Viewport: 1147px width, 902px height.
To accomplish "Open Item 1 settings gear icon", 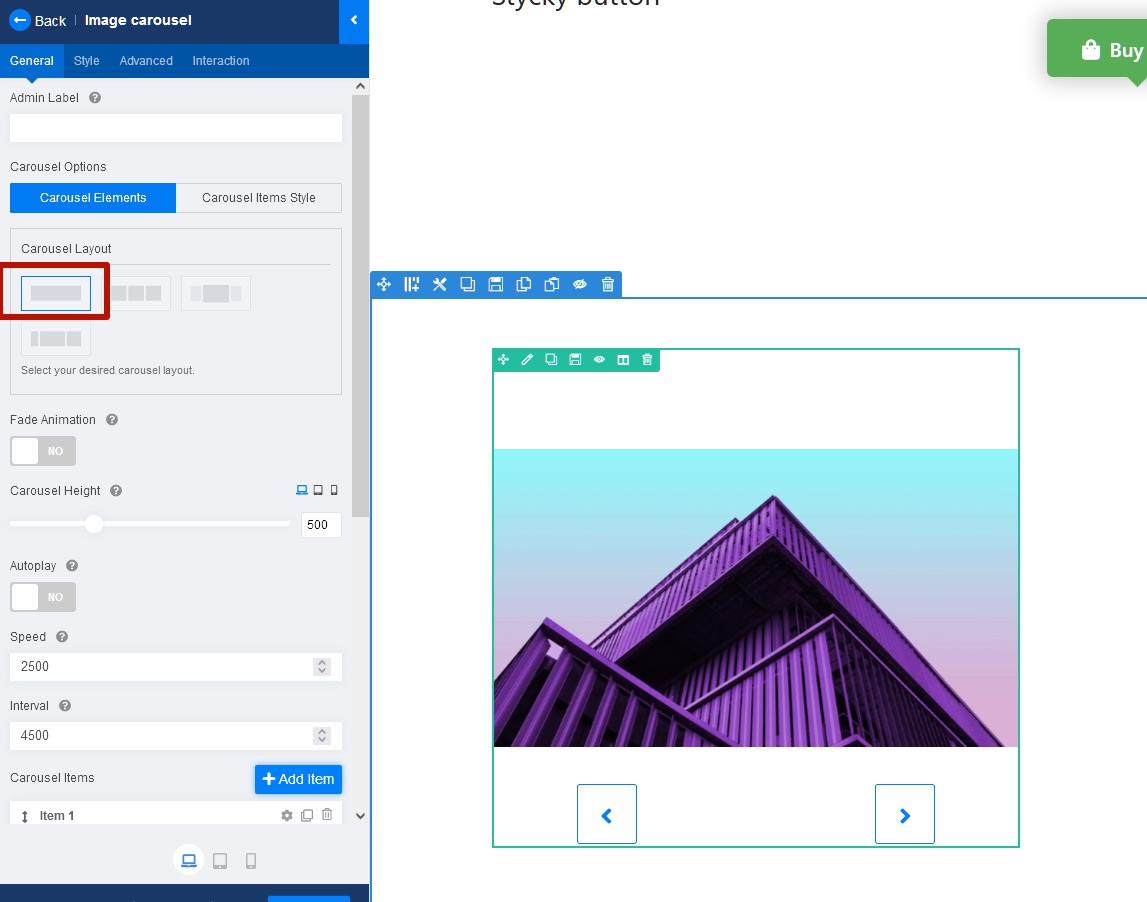I will coord(287,816).
